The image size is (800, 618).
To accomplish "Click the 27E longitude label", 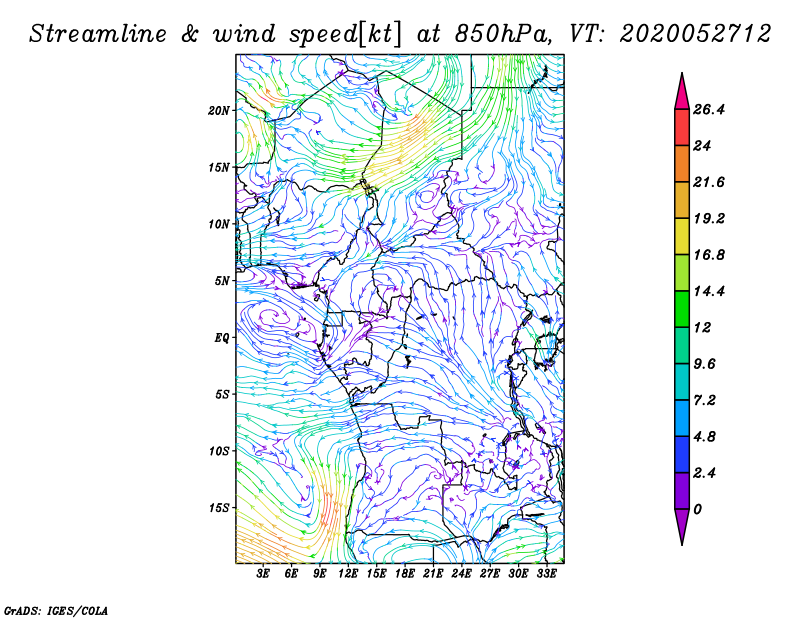I will [490, 574].
